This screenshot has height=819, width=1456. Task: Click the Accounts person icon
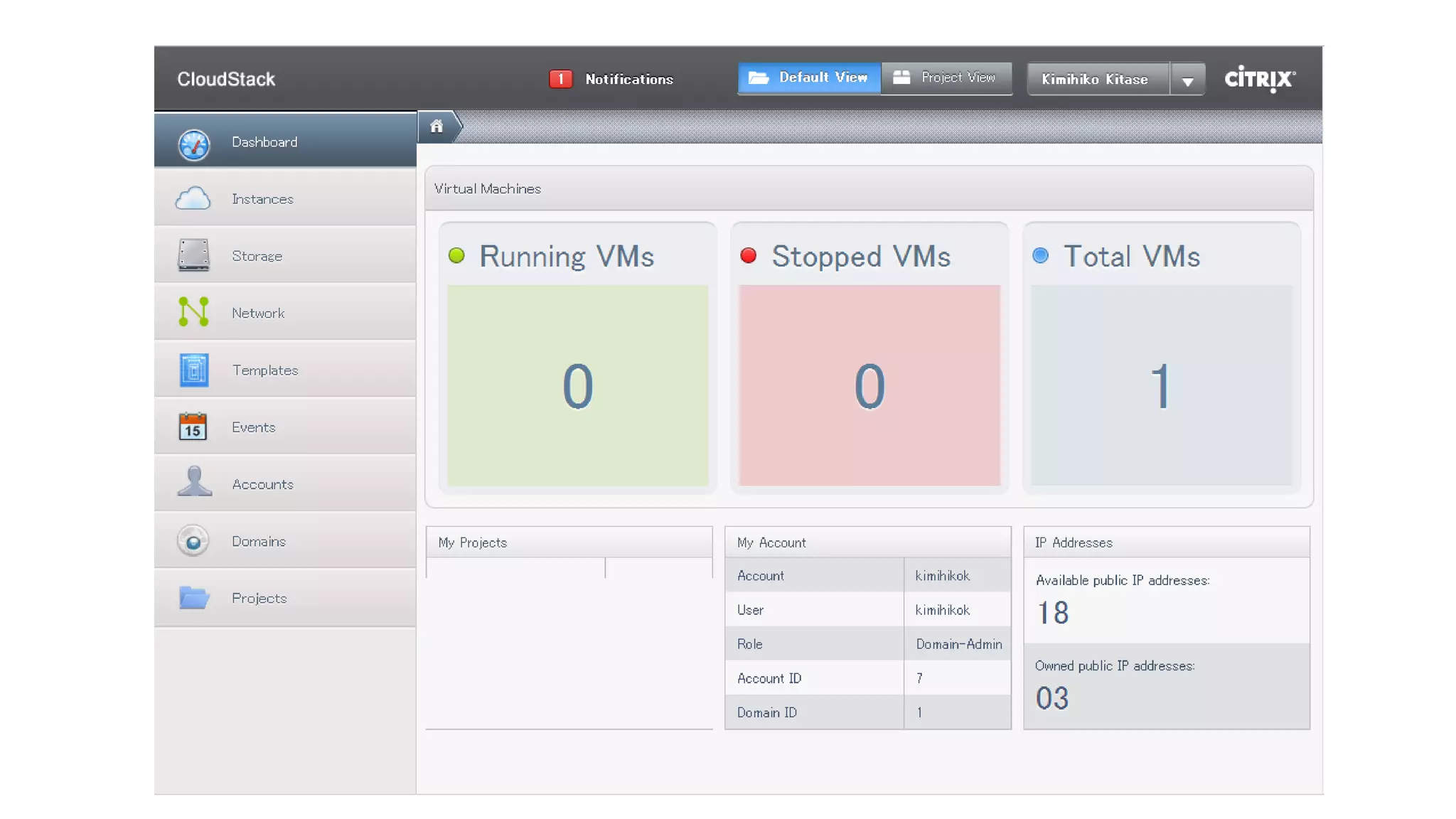[194, 482]
